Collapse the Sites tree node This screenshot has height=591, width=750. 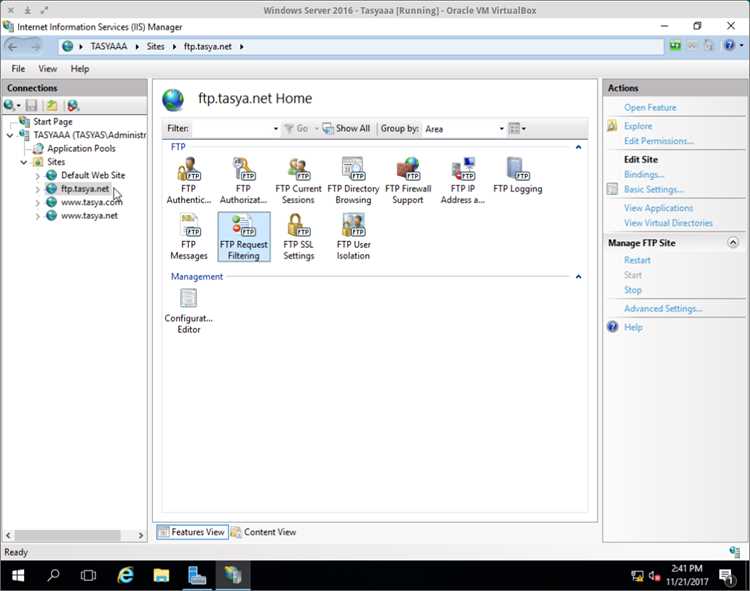point(23,163)
